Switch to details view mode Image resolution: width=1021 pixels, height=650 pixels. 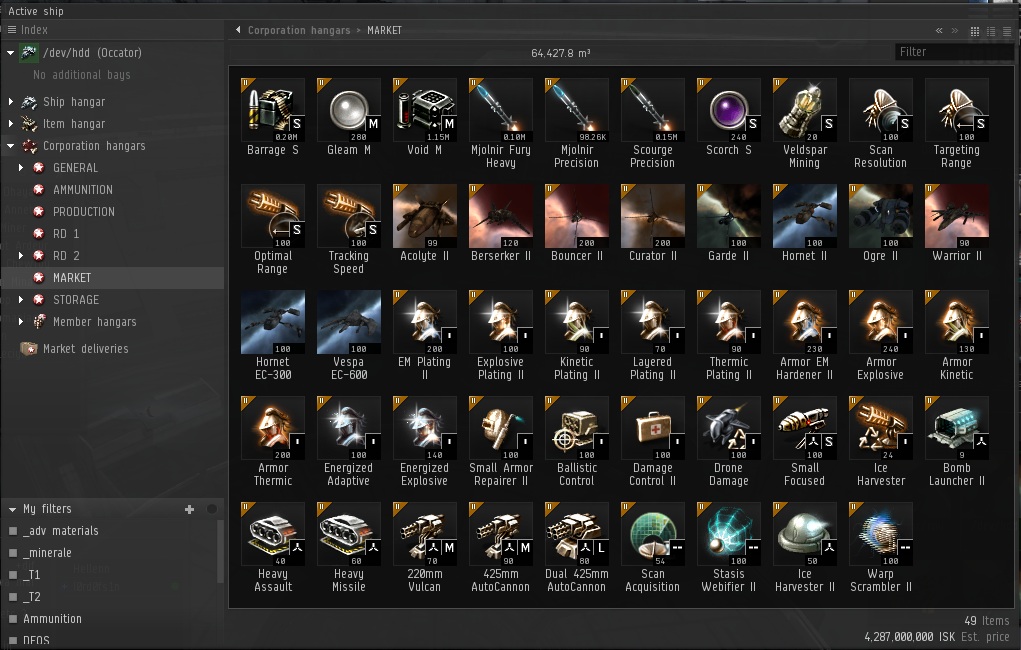(991, 31)
